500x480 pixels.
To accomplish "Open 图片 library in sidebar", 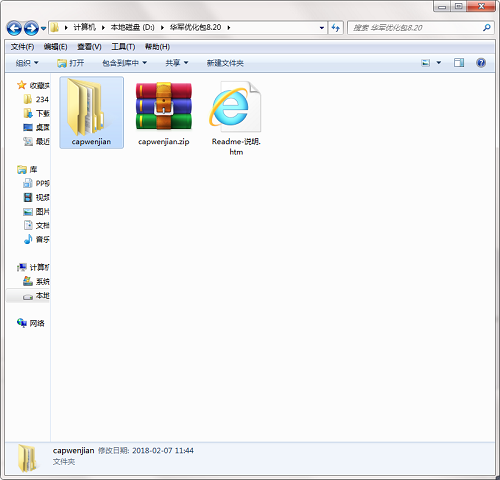I will (x=37, y=211).
